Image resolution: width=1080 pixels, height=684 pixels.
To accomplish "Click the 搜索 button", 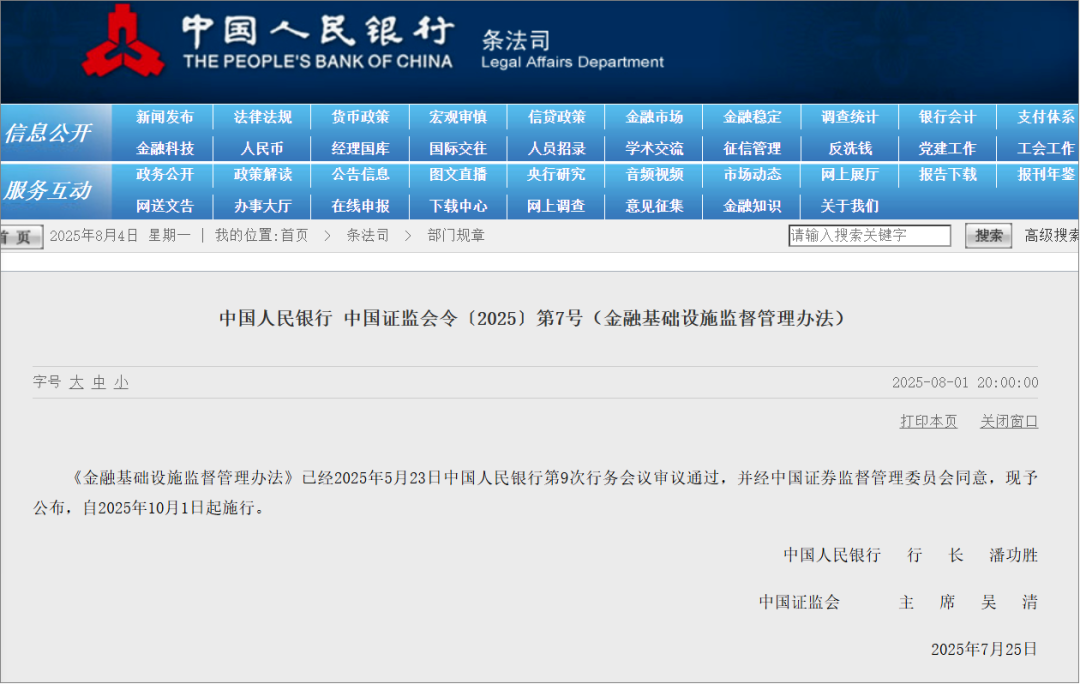I will [x=988, y=236].
